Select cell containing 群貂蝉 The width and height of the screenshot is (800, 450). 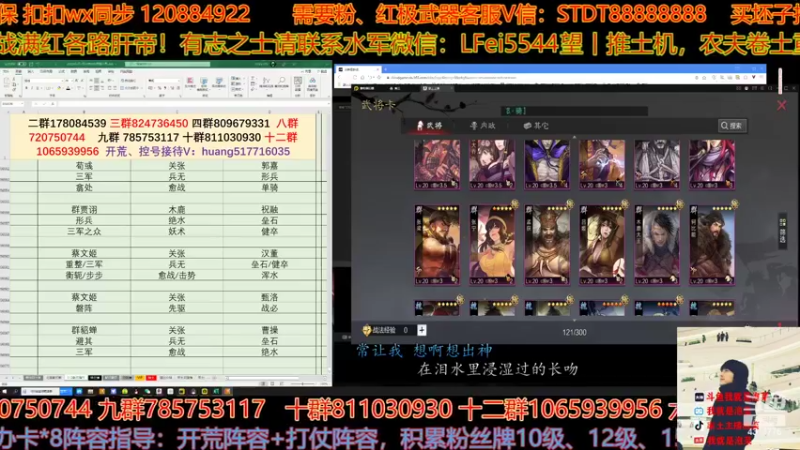84,330
